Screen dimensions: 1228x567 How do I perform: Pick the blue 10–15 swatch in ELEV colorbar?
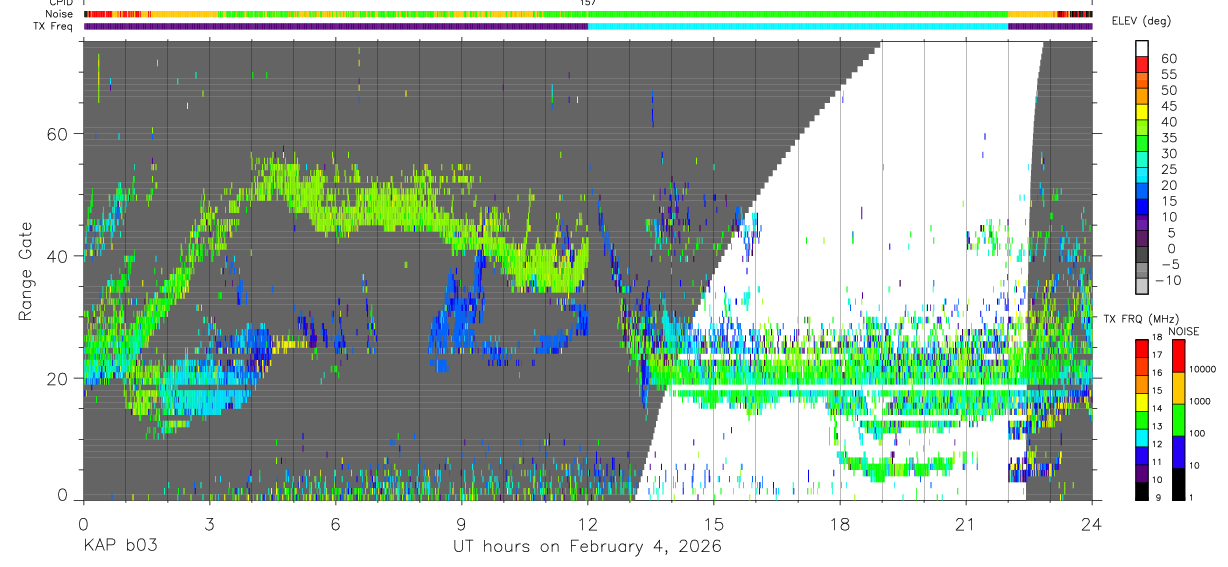coord(1142,209)
